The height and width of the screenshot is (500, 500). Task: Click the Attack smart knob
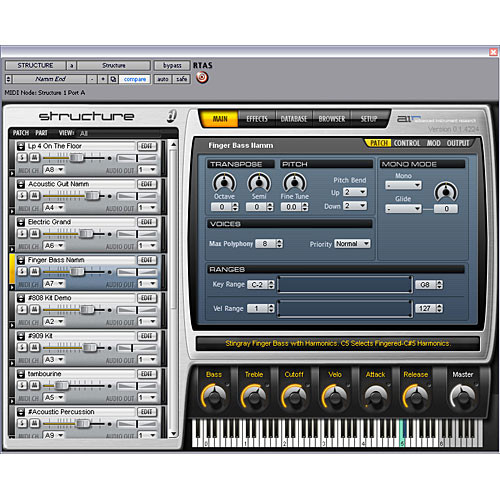tap(375, 396)
